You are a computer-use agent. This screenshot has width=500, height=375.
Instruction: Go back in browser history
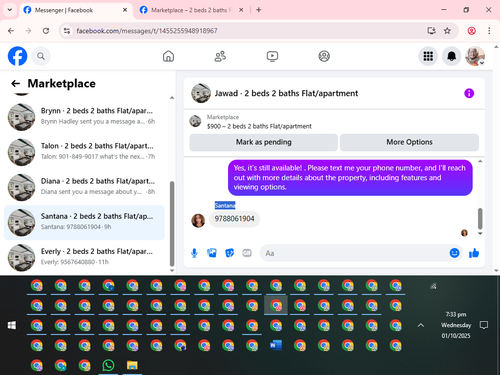point(11,31)
